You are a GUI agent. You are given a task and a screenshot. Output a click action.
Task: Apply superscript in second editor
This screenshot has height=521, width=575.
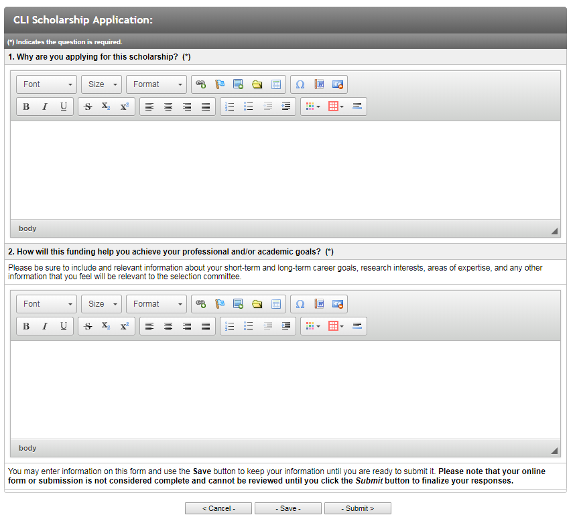[125, 326]
